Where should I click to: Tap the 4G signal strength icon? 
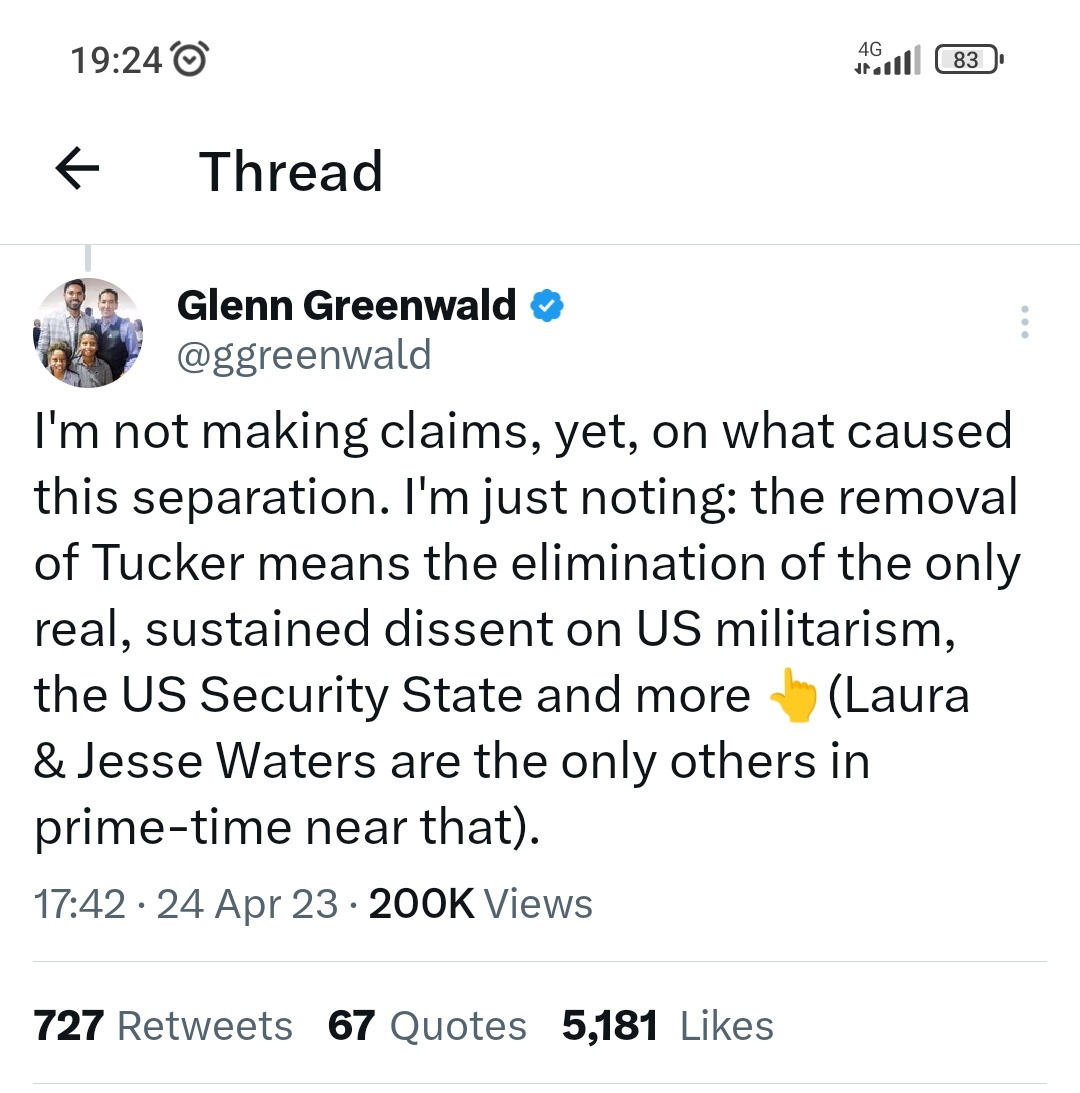(886, 60)
